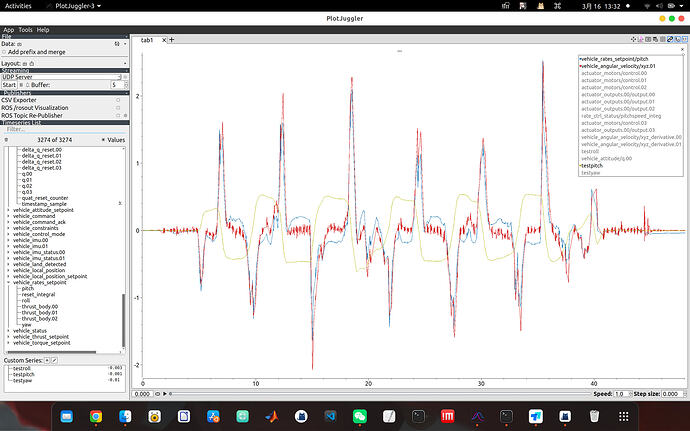The width and height of the screenshot is (690, 431).
Task: Click the trash icon above timeseries list
Action: point(6,140)
